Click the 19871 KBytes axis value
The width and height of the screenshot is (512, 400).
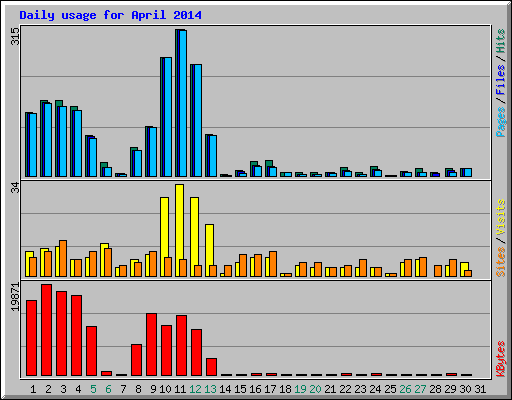coord(15,297)
